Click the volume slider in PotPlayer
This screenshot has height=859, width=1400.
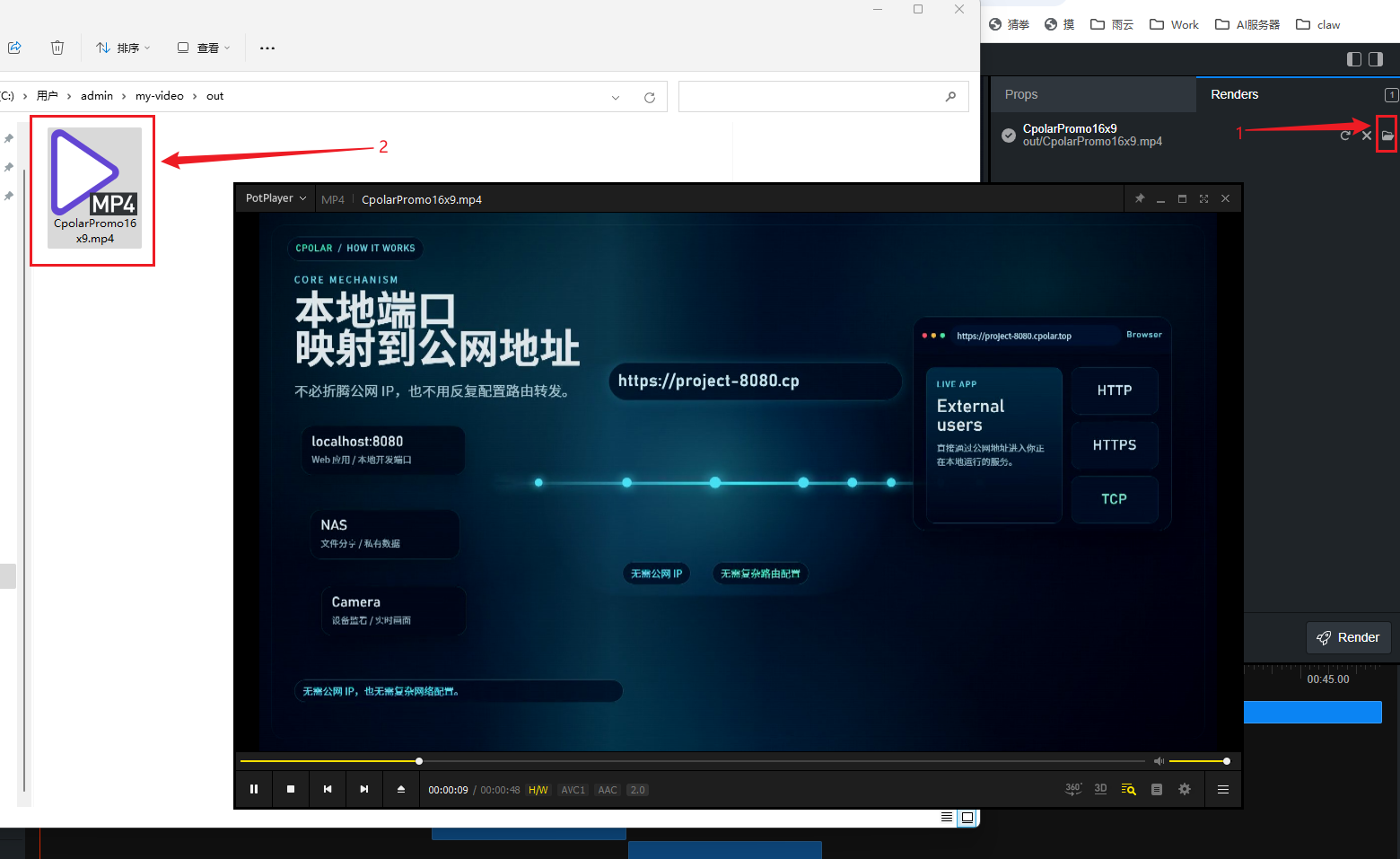(x=1197, y=761)
